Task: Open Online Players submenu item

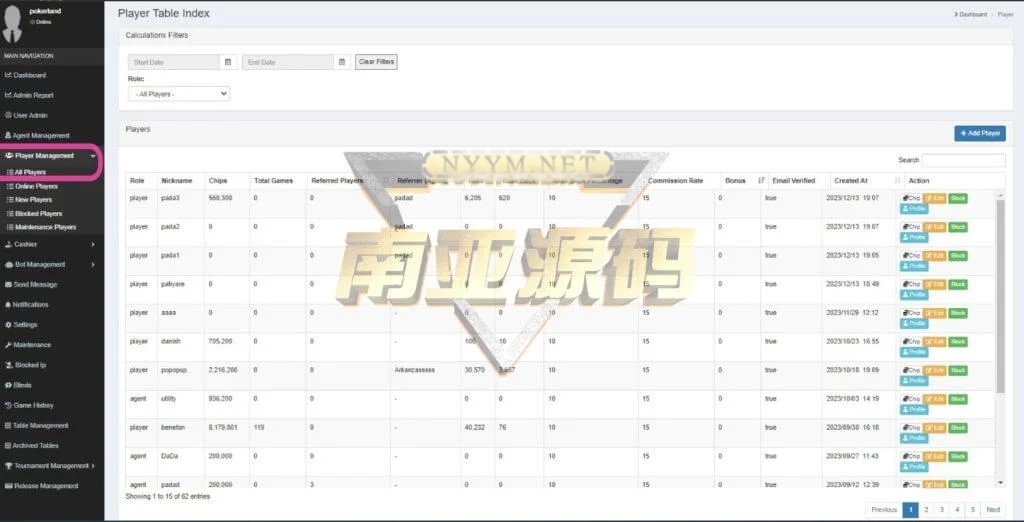Action: click(x=37, y=186)
